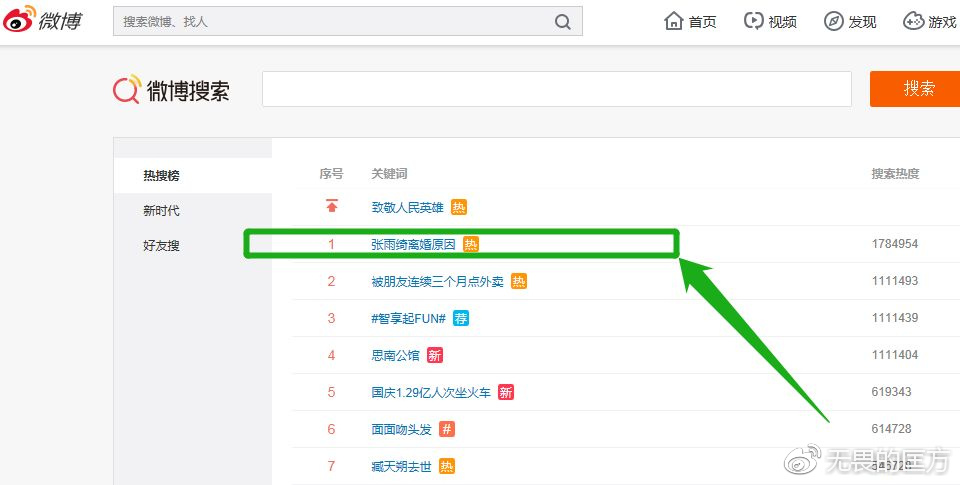This screenshot has width=960, height=485.
Task: Click the 序号 column header
Action: tap(331, 174)
